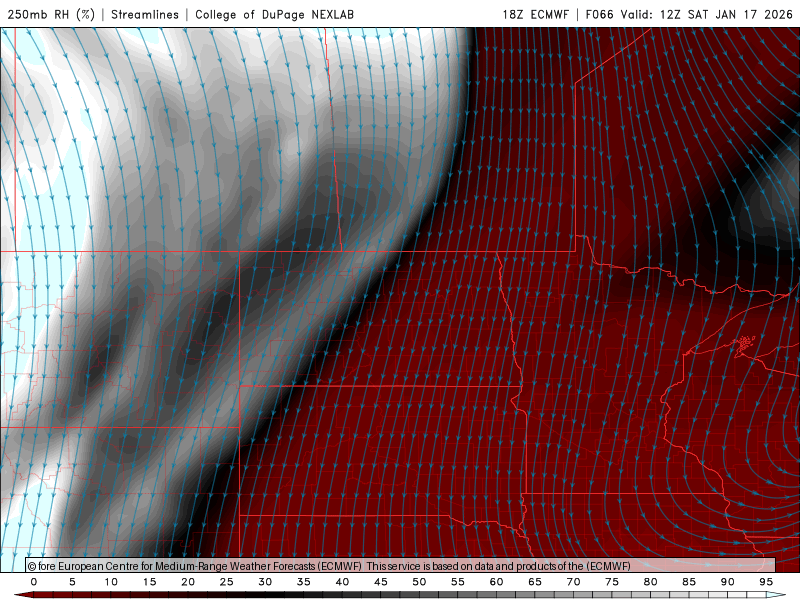This screenshot has height=600, width=800.
Task: Click the "12Z SAT JAN 17 2026" valid time
Action: [x=726, y=14]
